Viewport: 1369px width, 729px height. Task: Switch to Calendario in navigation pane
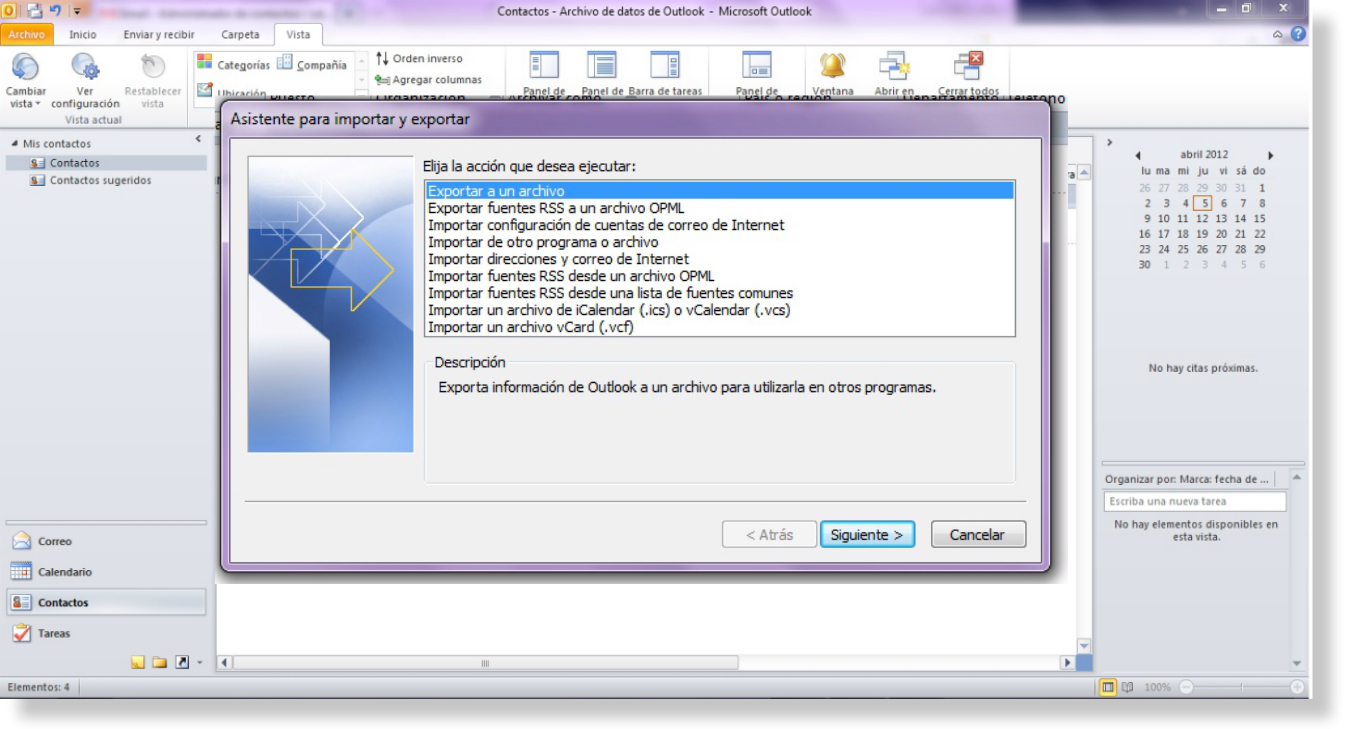point(64,572)
